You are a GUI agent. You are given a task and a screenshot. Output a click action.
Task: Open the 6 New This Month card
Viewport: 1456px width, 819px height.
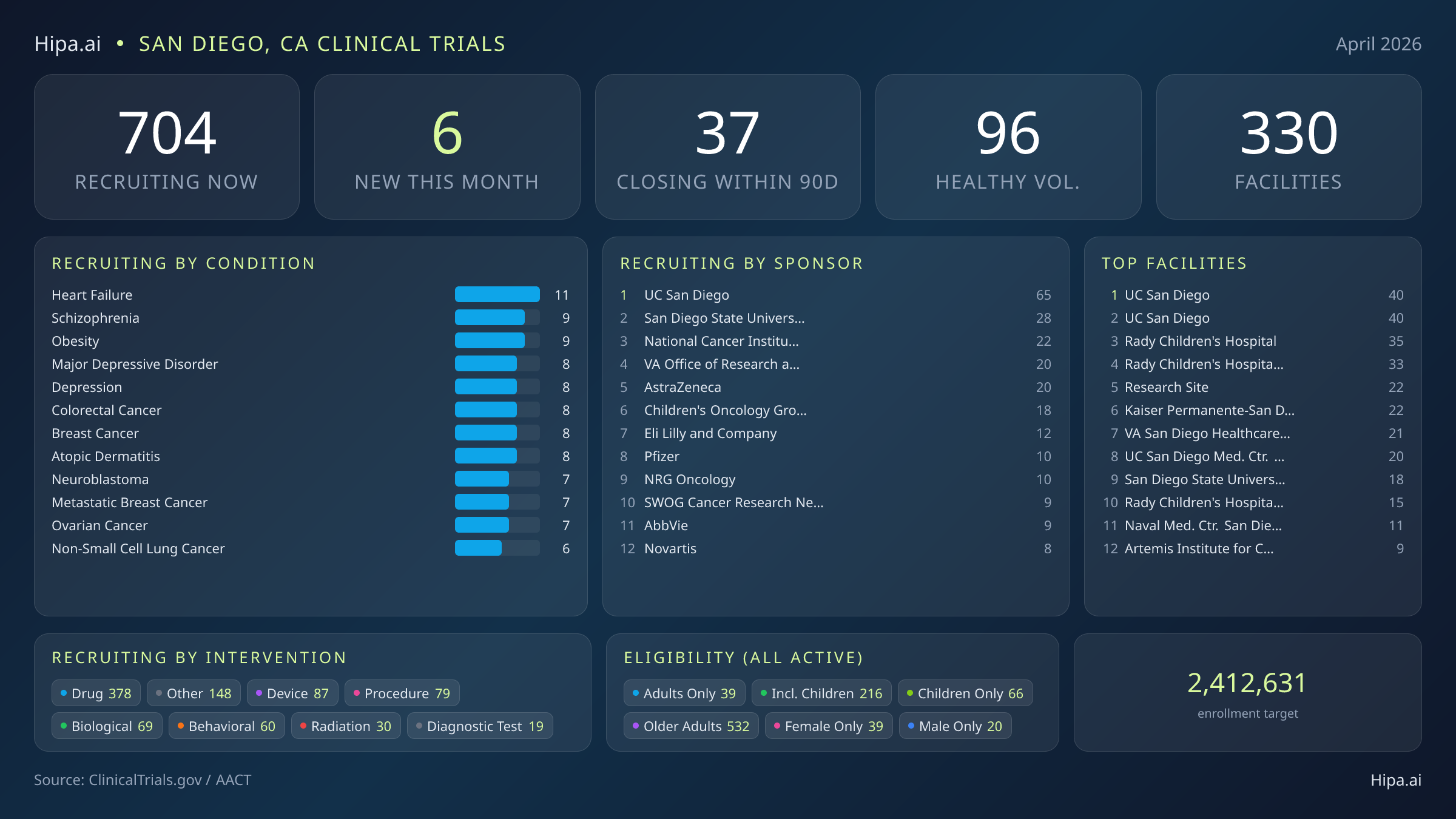(x=447, y=147)
